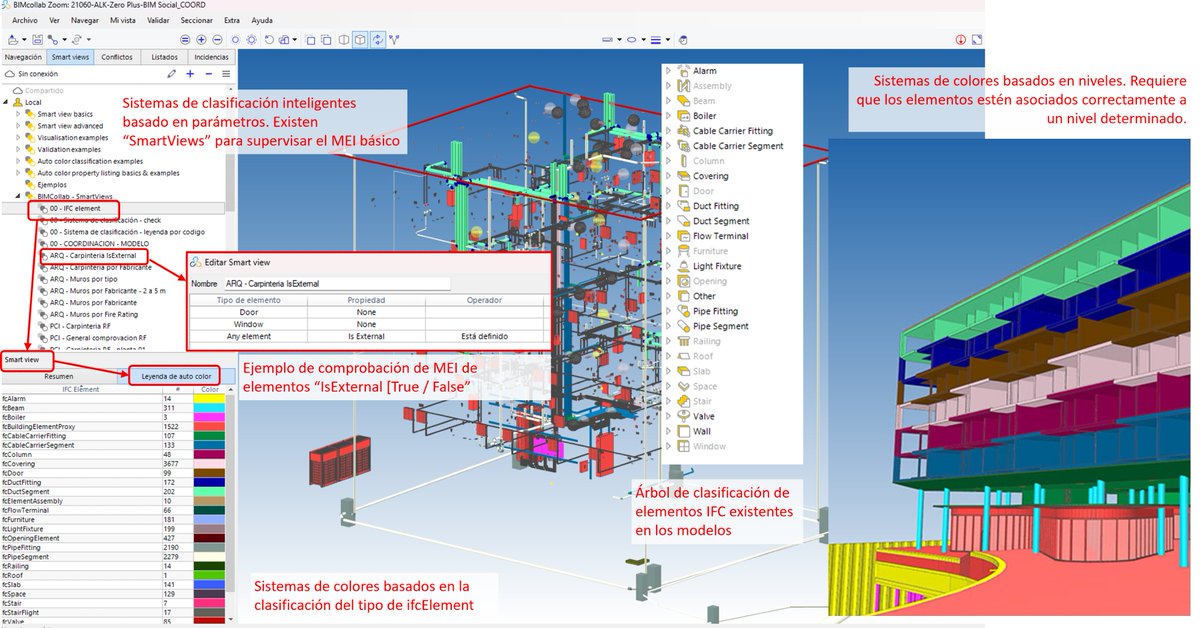The image size is (1200, 628).
Task: Select ARQ - Muros por tipo smart view
Action: point(84,279)
